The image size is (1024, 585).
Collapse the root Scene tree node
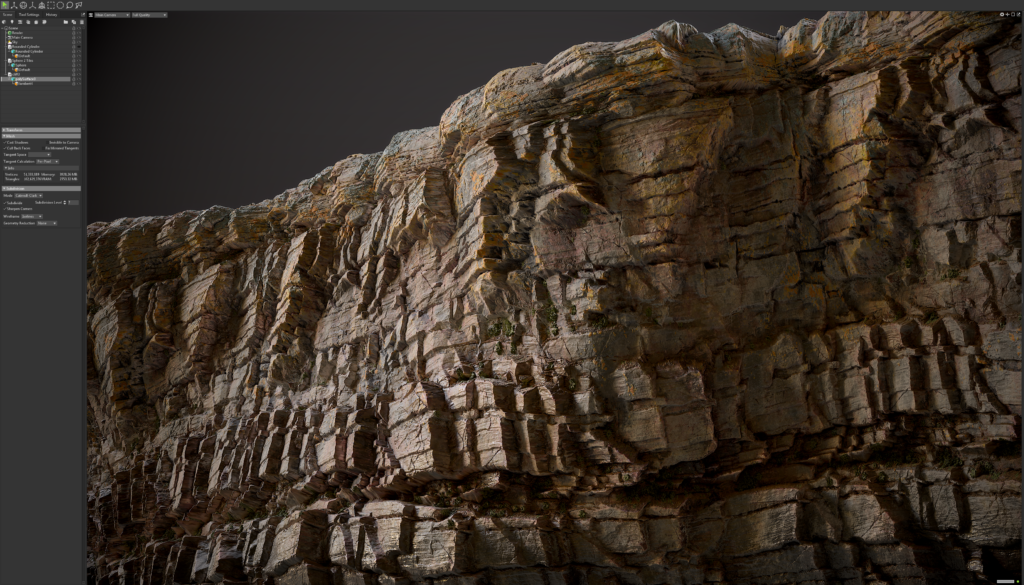(3, 28)
